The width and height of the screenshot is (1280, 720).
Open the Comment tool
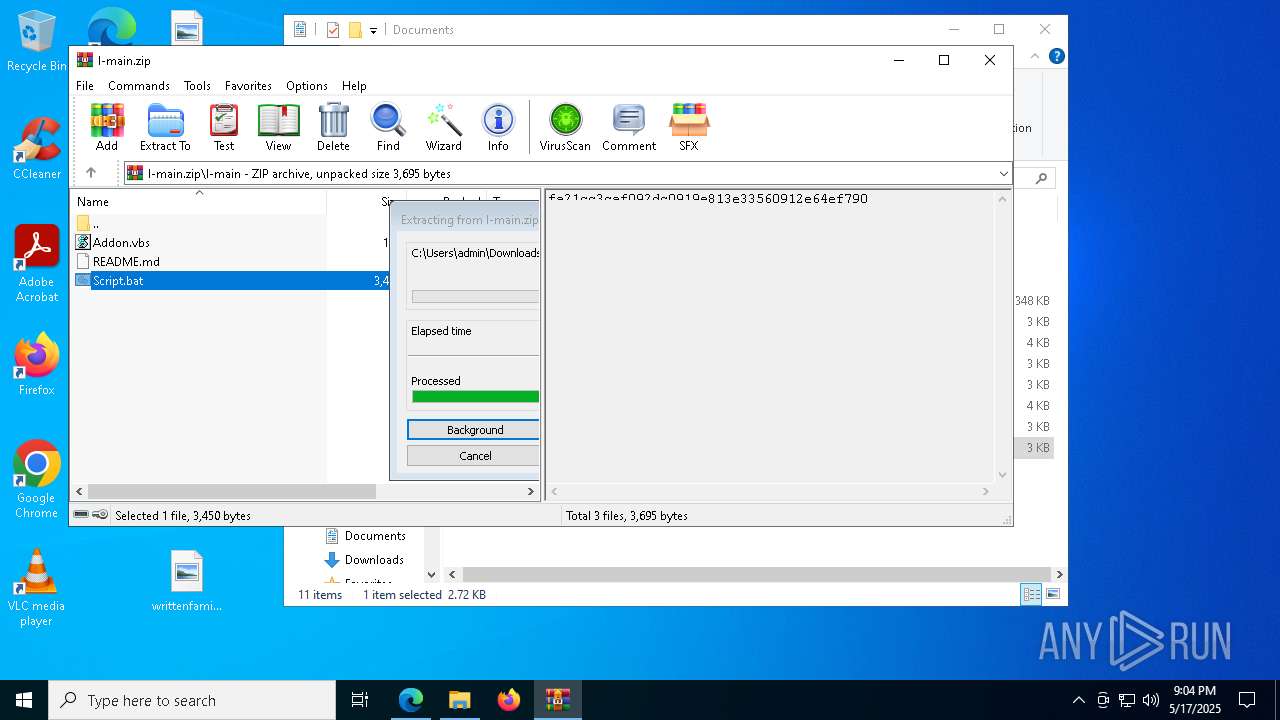tap(629, 127)
